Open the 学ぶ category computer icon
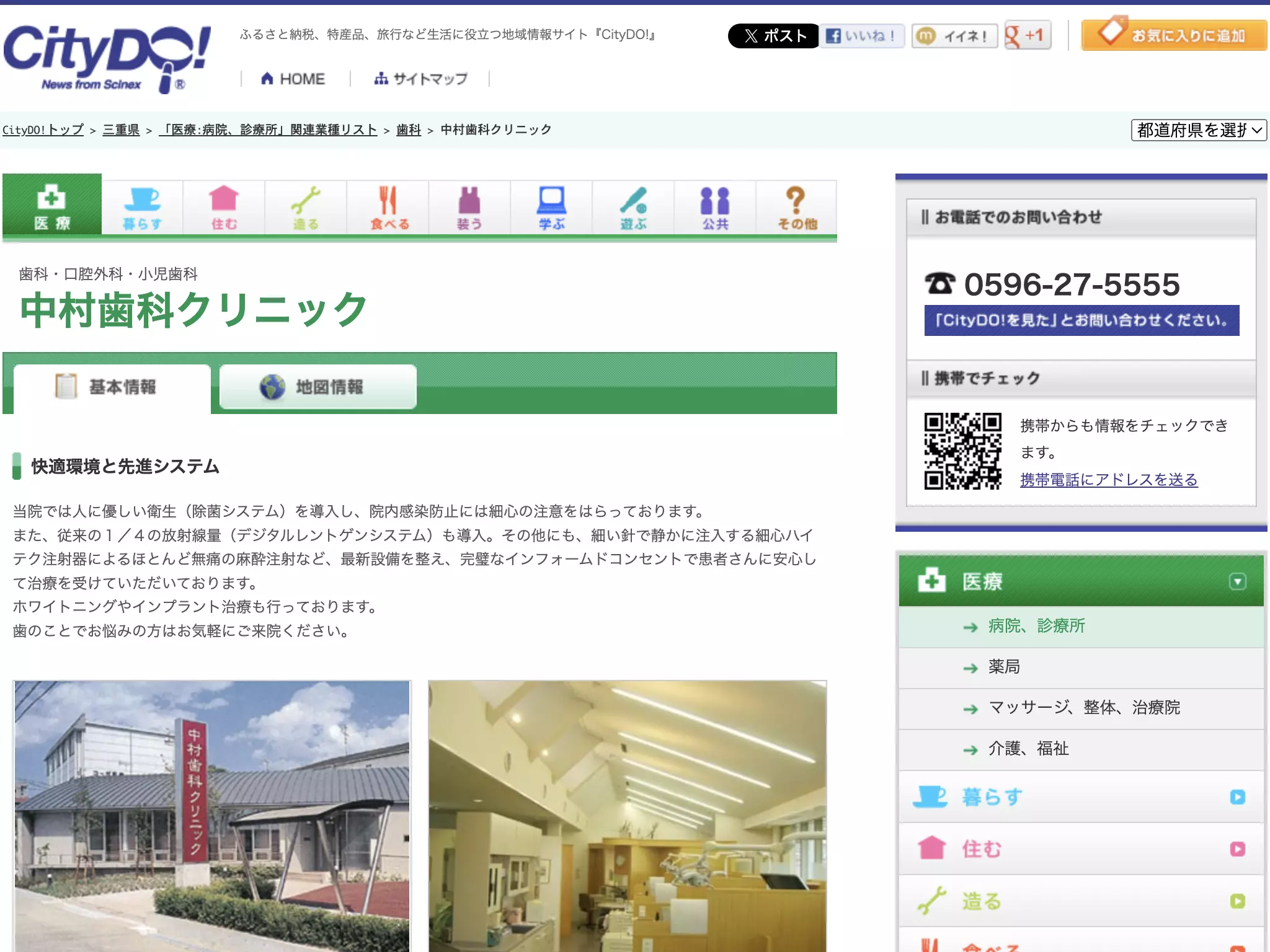Image resolution: width=1270 pixels, height=952 pixels. point(551,208)
